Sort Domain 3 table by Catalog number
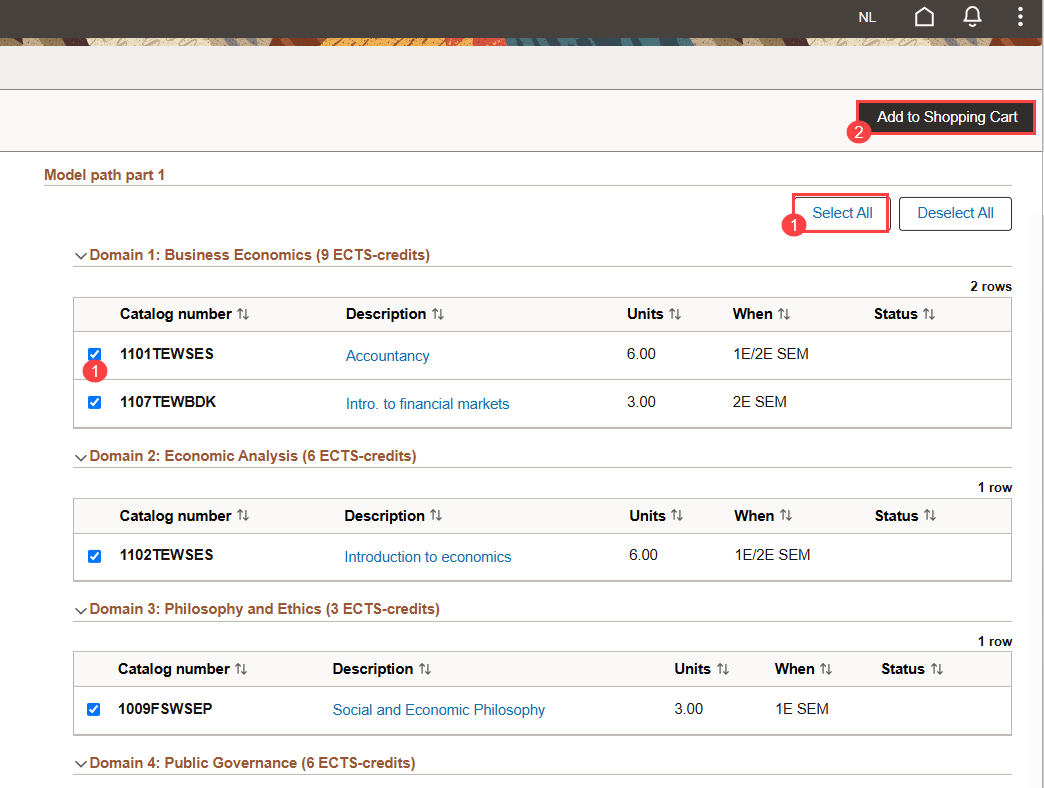1044x788 pixels. coord(182,669)
